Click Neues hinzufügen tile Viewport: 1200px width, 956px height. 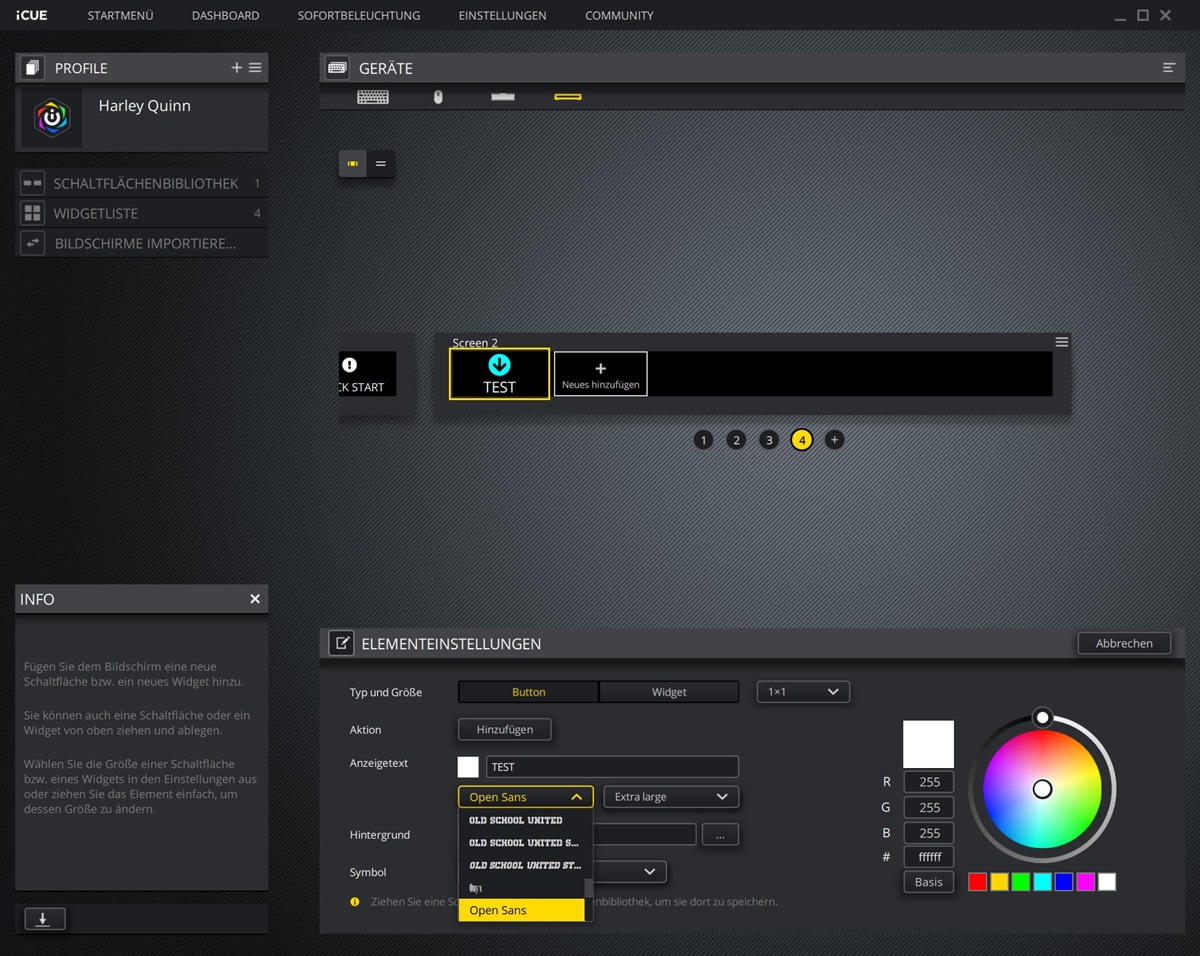[601, 374]
